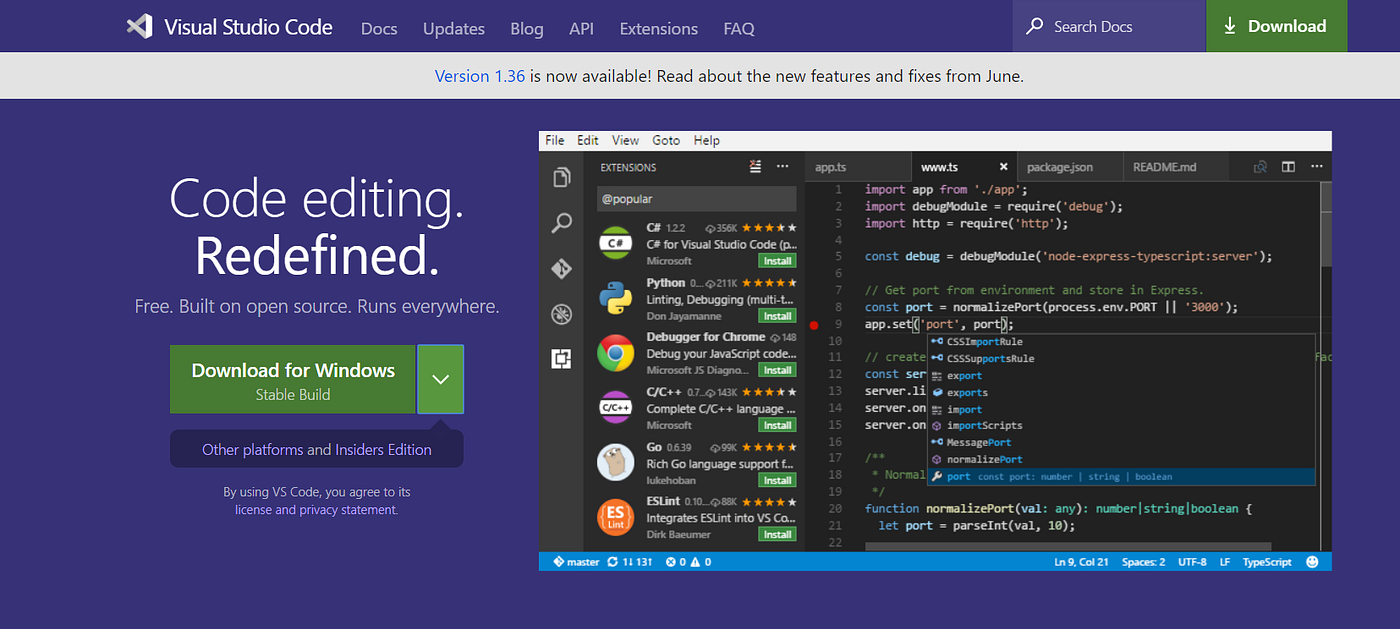Open the Edit menu
The height and width of the screenshot is (629, 1400).
[587, 140]
